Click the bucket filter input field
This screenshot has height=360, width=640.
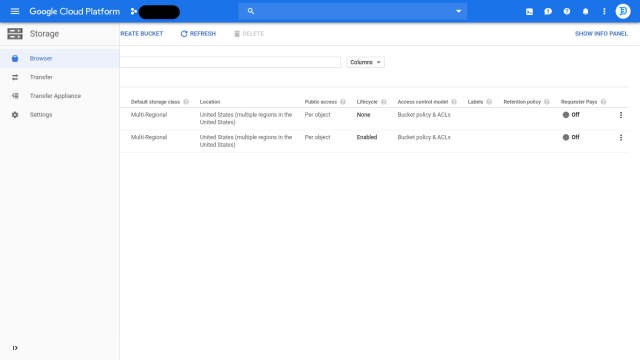point(230,62)
